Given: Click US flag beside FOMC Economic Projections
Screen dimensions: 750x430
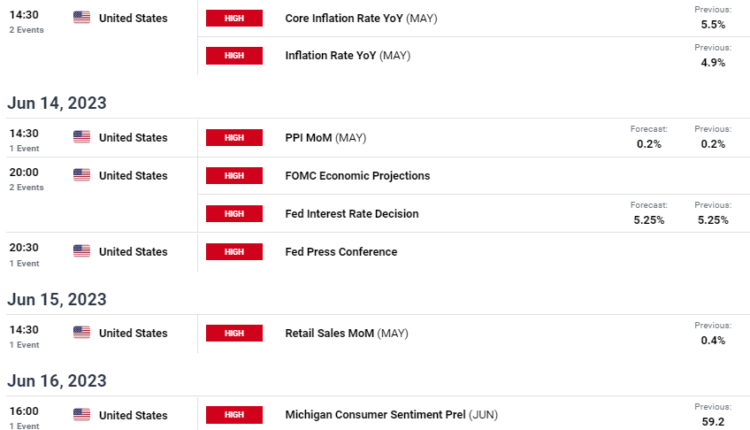Looking at the screenshot, I should click(x=82, y=176).
